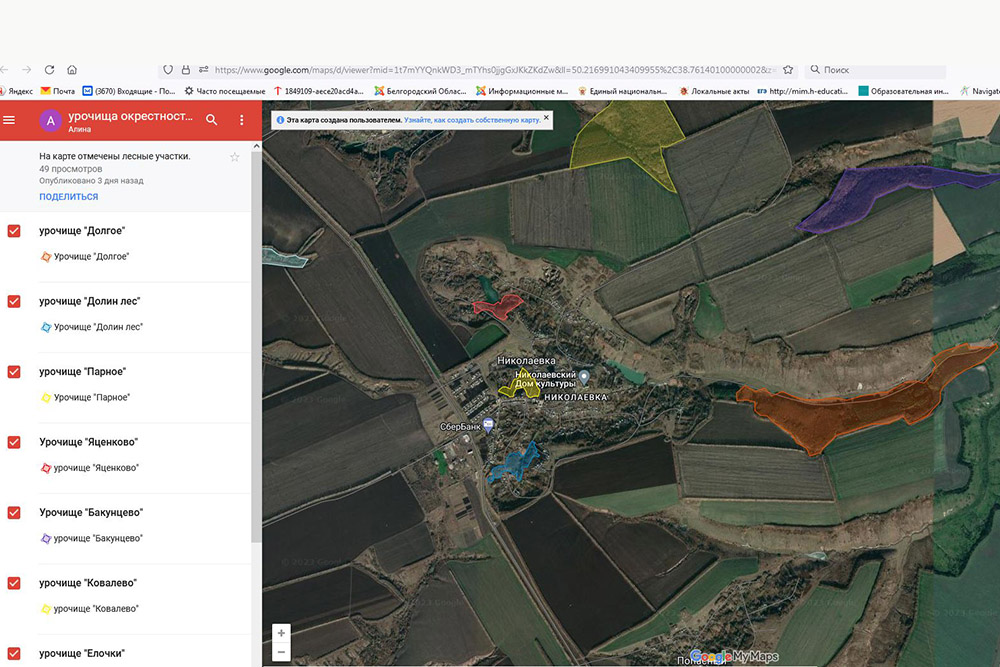The width and height of the screenshot is (1000, 667).
Task: Zoom out with the minus button
Action: [x=281, y=652]
